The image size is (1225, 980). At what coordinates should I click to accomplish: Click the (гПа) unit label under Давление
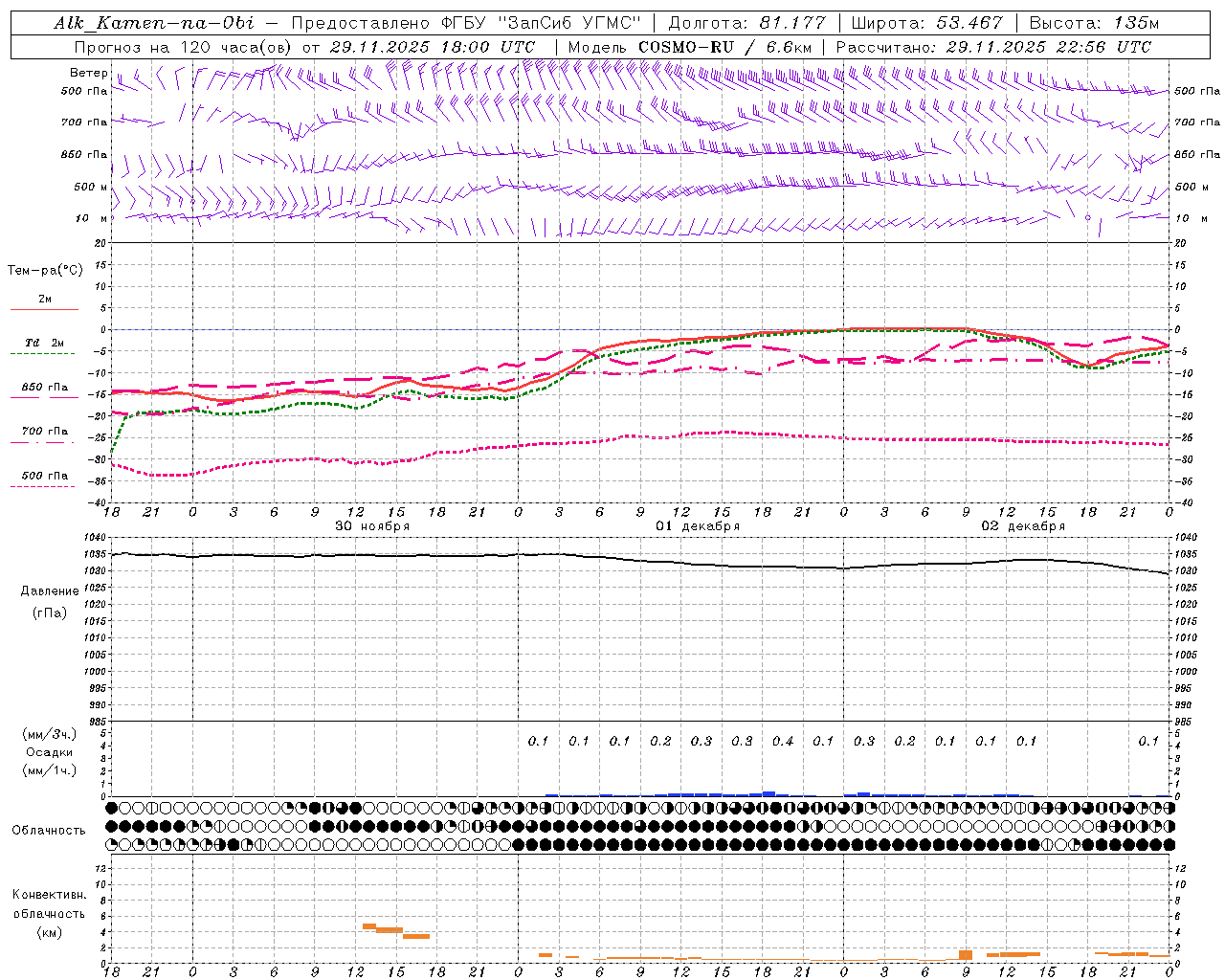pyautogui.click(x=50, y=612)
